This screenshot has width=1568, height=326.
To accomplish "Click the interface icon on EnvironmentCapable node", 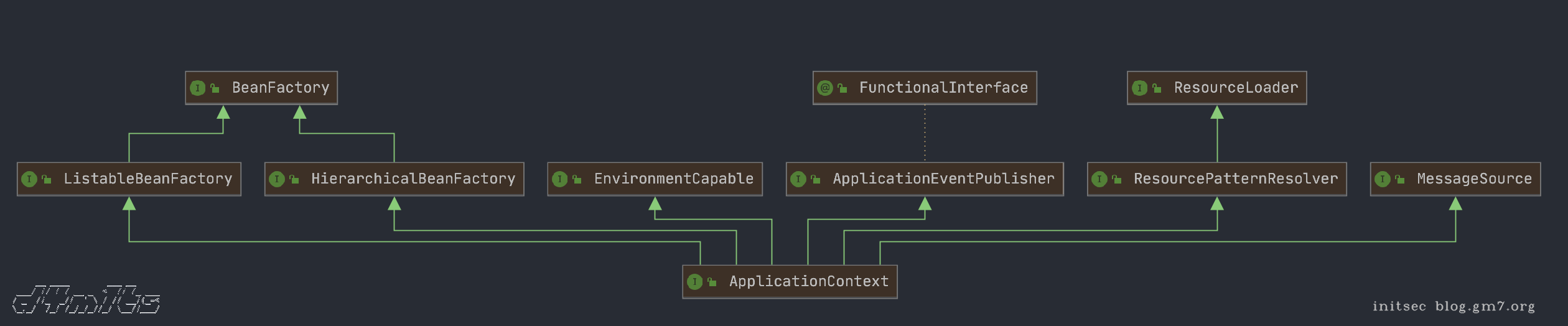I will click(559, 180).
